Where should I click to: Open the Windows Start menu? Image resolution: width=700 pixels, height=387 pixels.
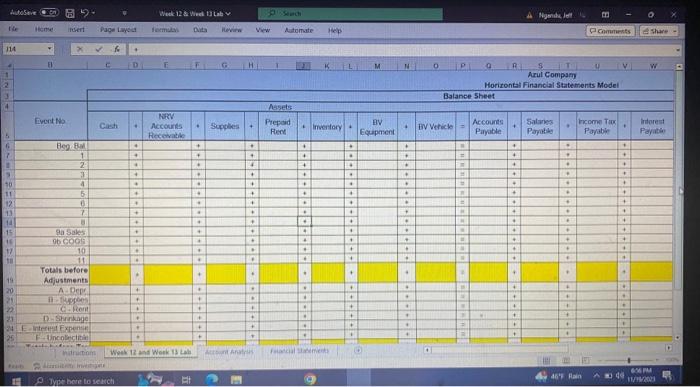coord(17,382)
